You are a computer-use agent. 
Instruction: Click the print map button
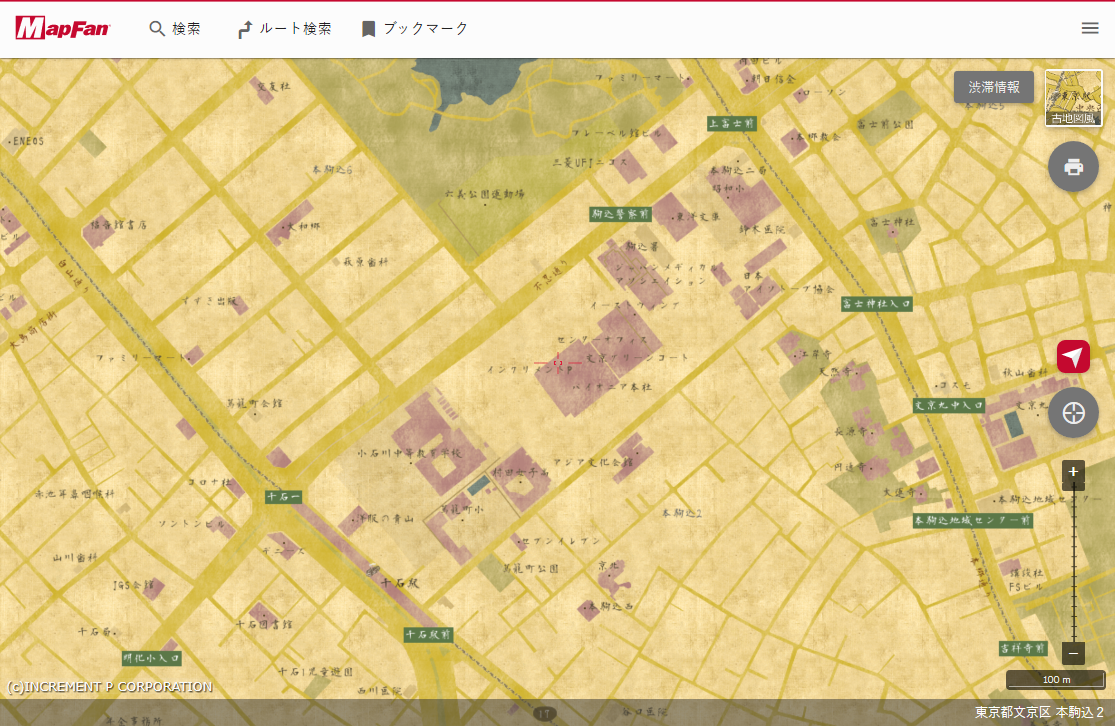tap(1073, 166)
